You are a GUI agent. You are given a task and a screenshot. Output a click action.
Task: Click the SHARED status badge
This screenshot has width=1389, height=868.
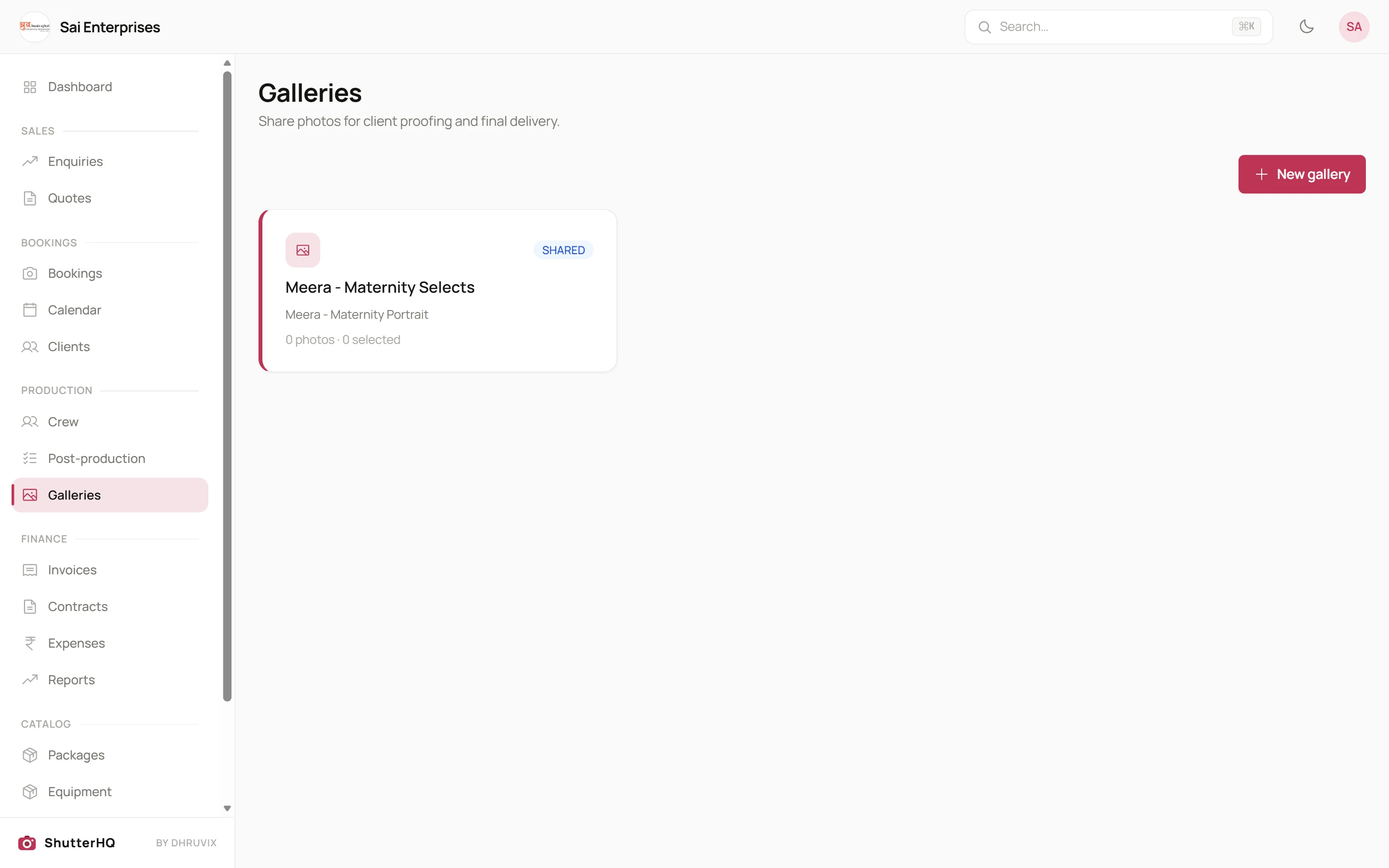pos(563,250)
